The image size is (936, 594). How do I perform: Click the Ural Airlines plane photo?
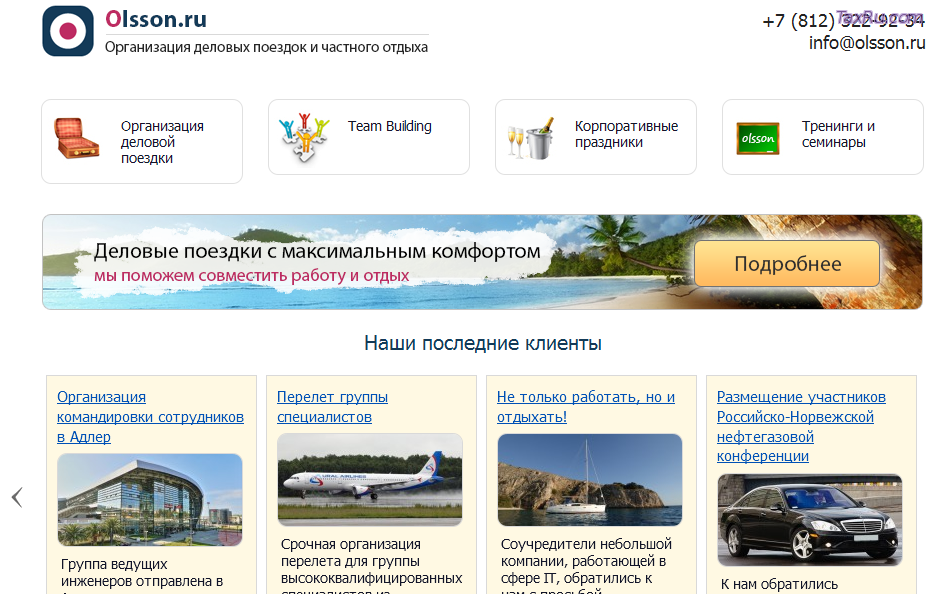point(369,479)
